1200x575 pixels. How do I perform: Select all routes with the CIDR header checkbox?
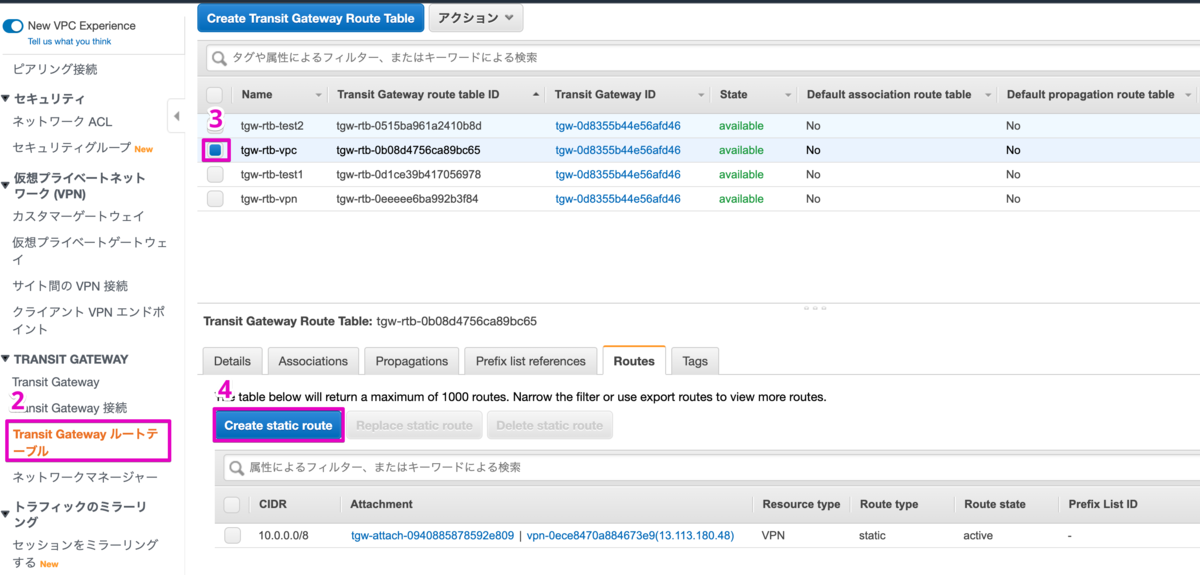point(232,504)
